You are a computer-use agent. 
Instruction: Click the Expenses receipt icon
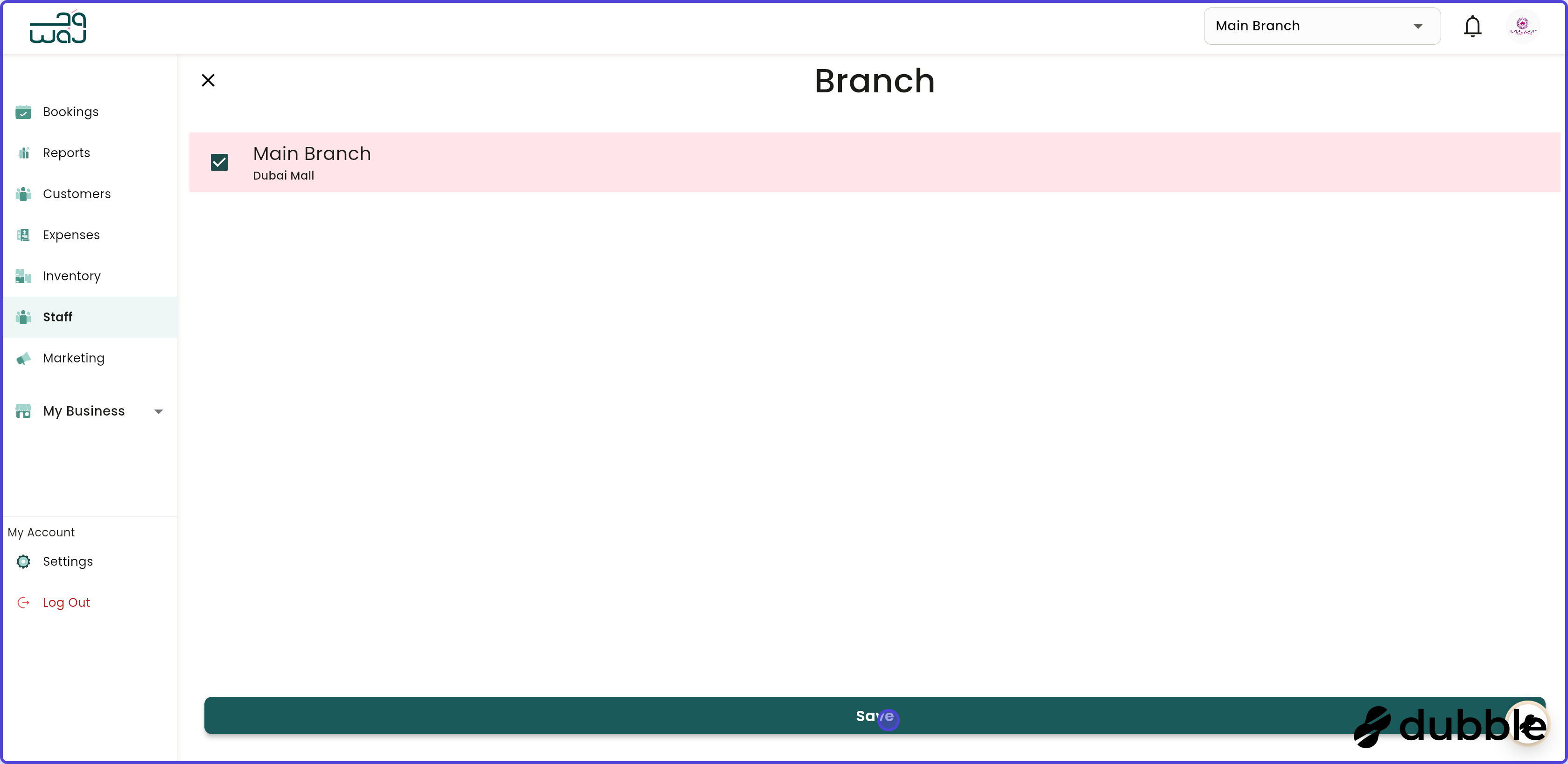point(23,235)
